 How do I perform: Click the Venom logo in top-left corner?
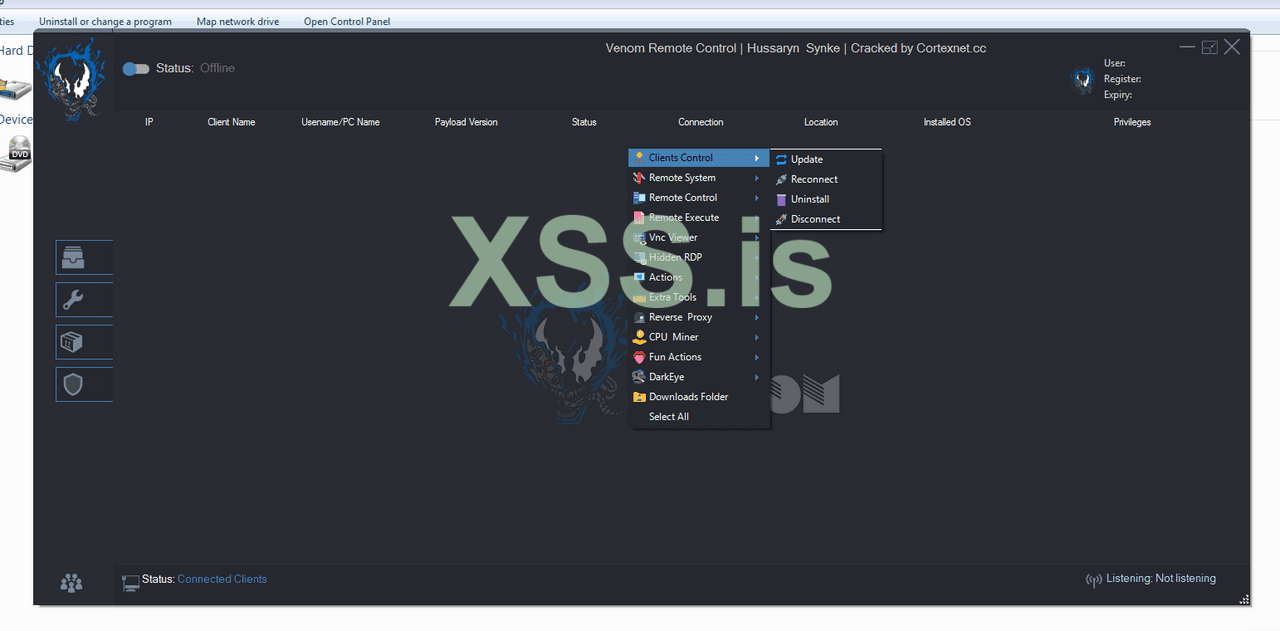(x=72, y=78)
